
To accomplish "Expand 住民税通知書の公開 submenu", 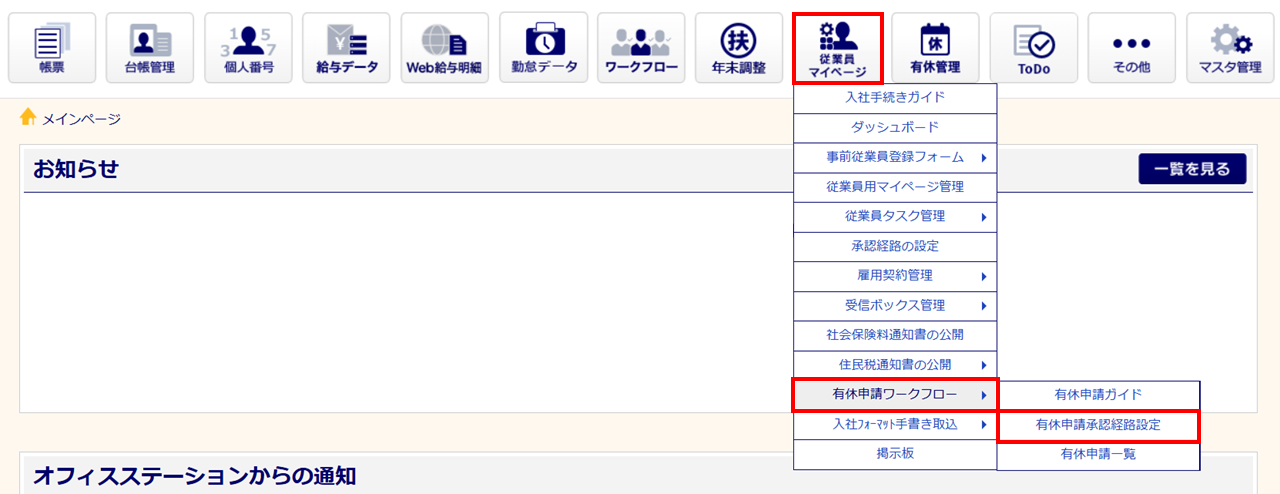I will 895,365.
